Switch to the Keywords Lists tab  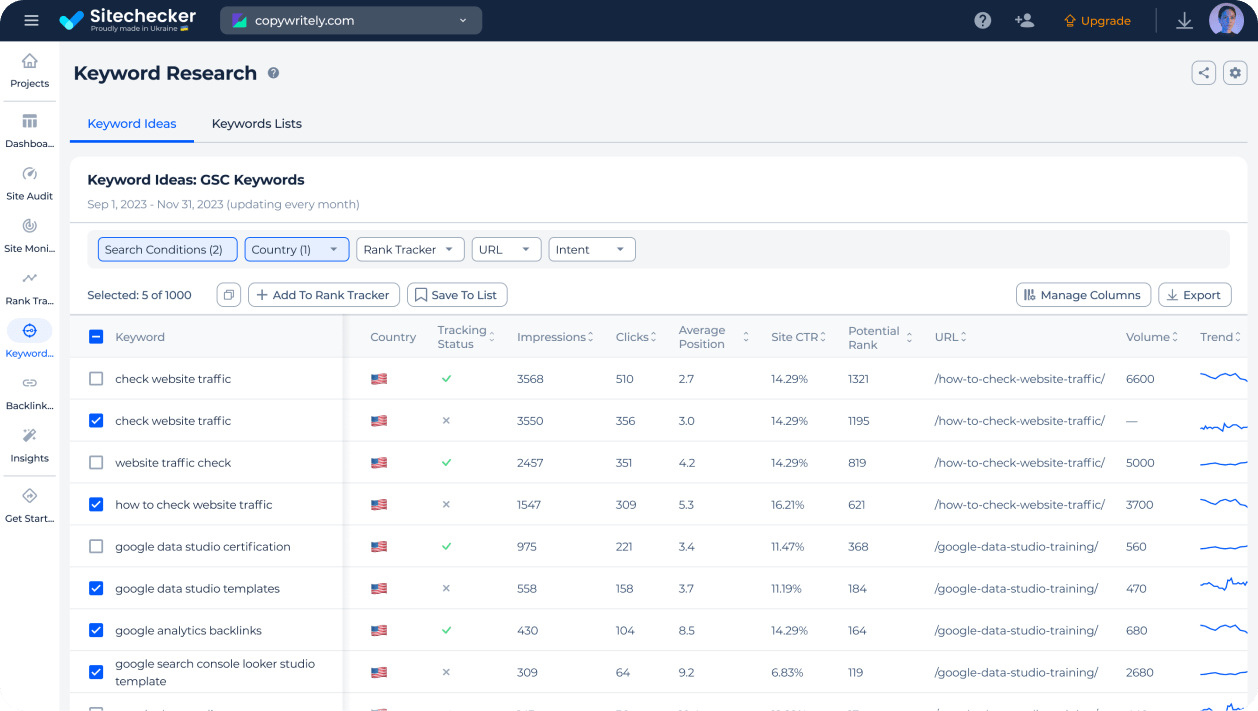(x=257, y=124)
